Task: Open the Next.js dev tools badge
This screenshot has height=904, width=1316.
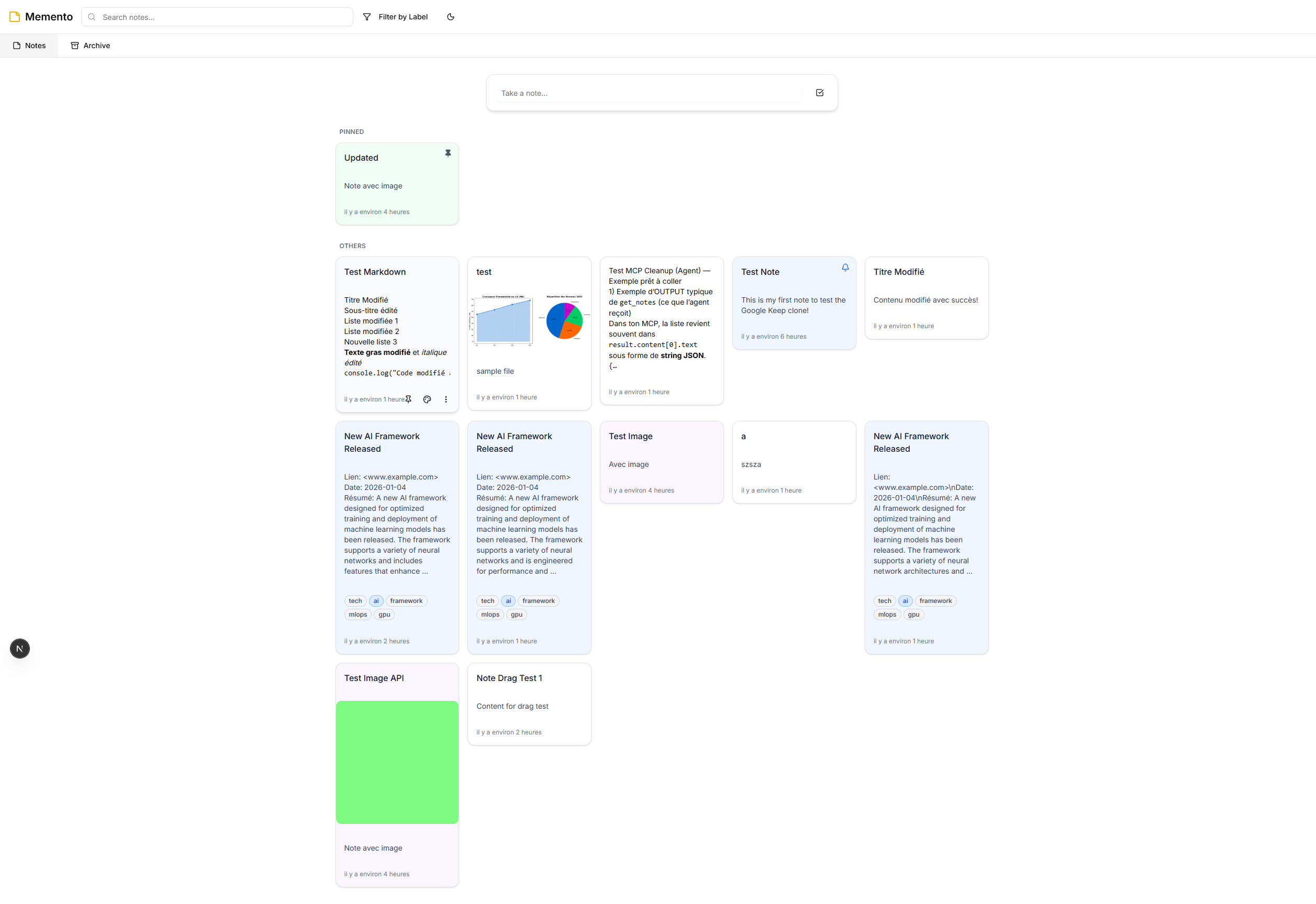Action: coord(20,649)
